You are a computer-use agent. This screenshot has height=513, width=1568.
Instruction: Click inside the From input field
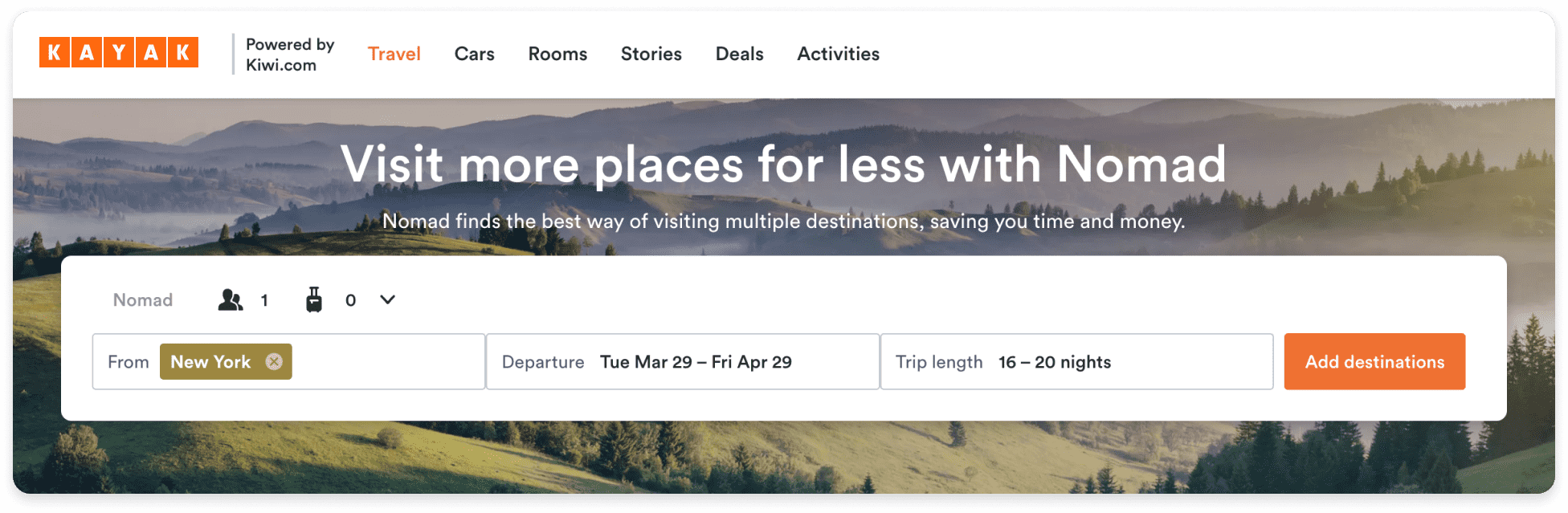pyautogui.click(x=387, y=362)
